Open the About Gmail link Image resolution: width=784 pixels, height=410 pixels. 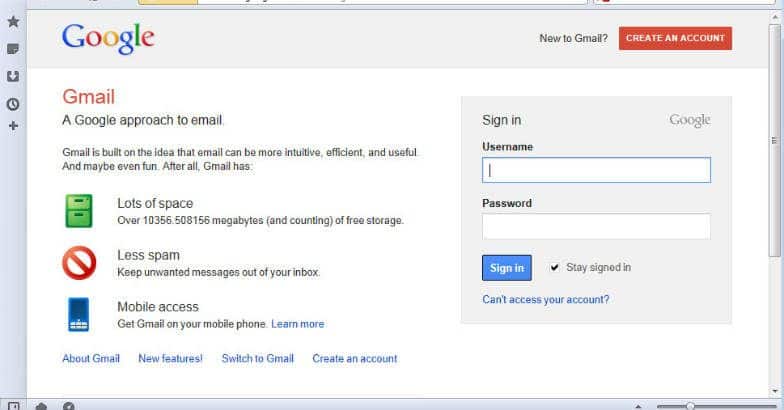[x=91, y=358]
